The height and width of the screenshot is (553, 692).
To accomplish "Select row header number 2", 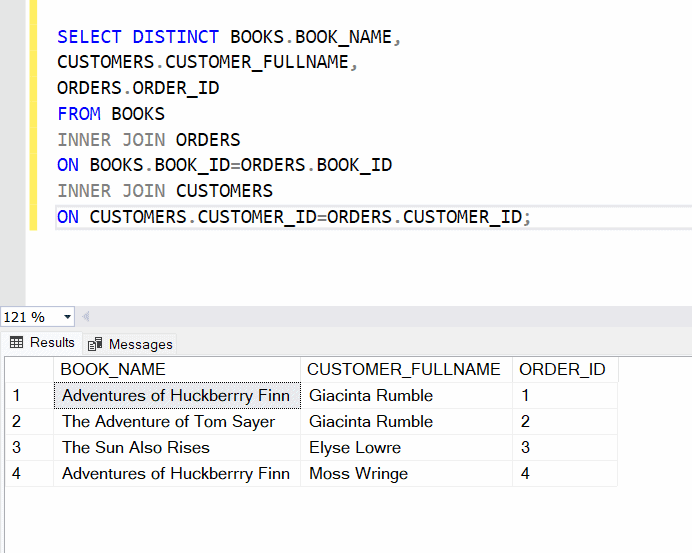I will [x=30, y=421].
